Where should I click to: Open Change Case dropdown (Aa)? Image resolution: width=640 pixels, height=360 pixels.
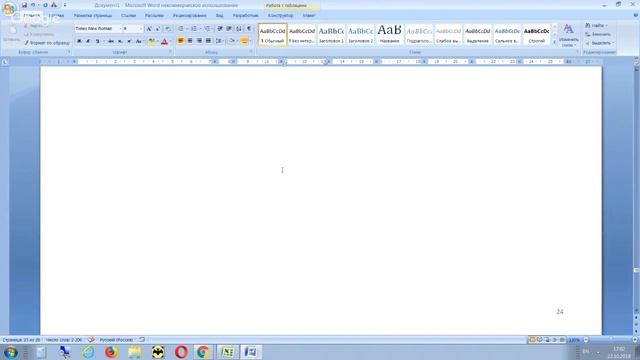point(139,41)
